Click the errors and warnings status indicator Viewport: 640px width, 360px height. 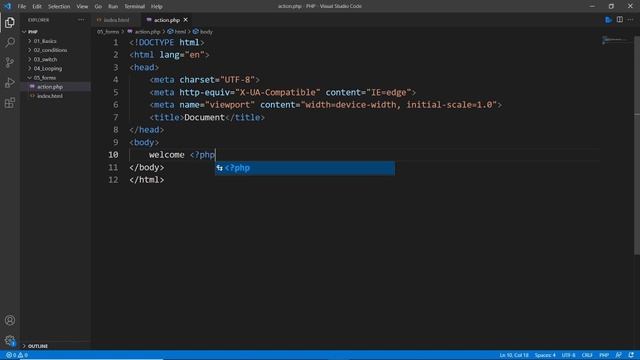click(x=17, y=355)
